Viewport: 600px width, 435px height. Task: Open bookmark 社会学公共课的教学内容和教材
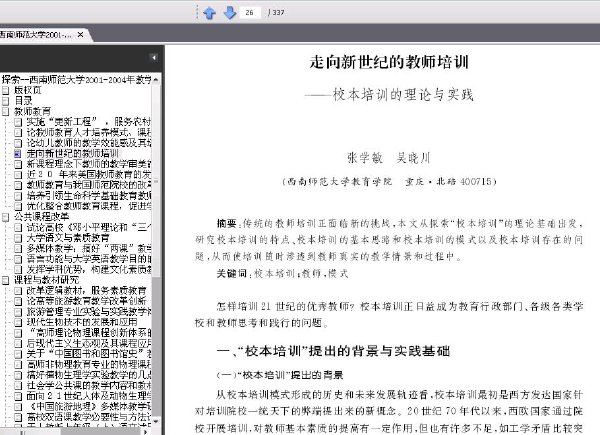[89, 385]
